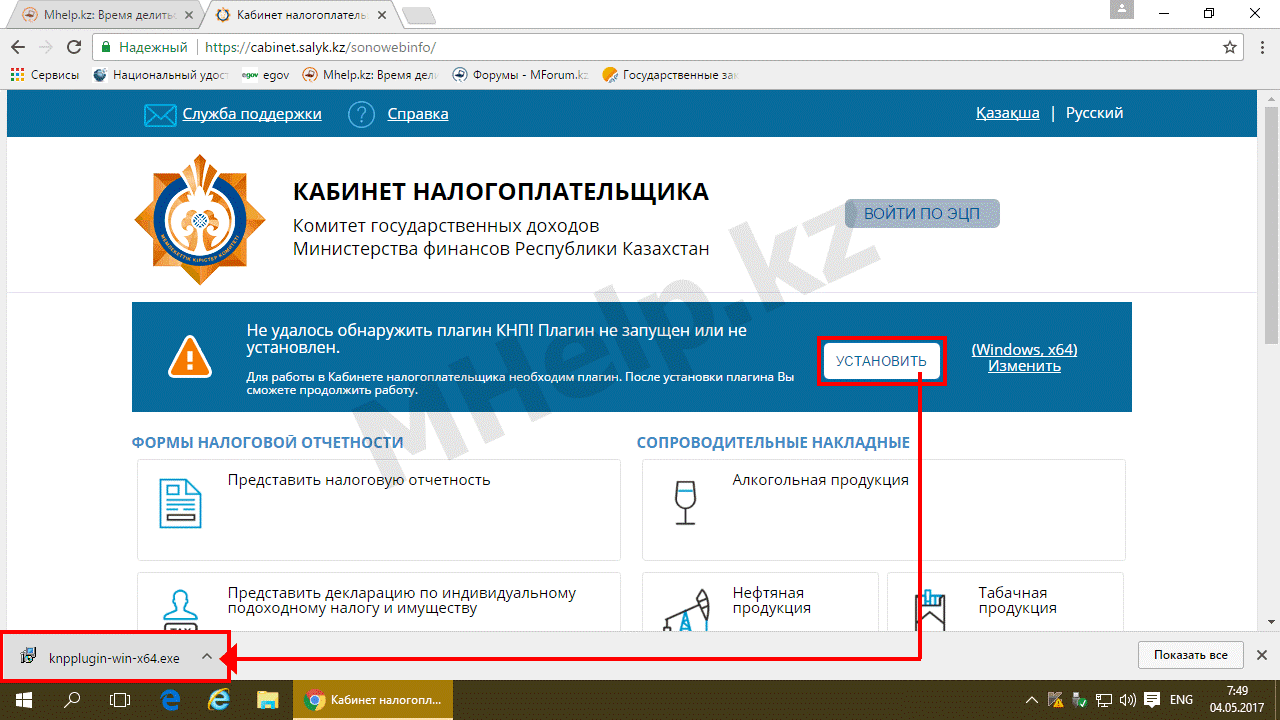The image size is (1280, 720).
Task: Click the envelope support icon
Action: [x=160, y=115]
